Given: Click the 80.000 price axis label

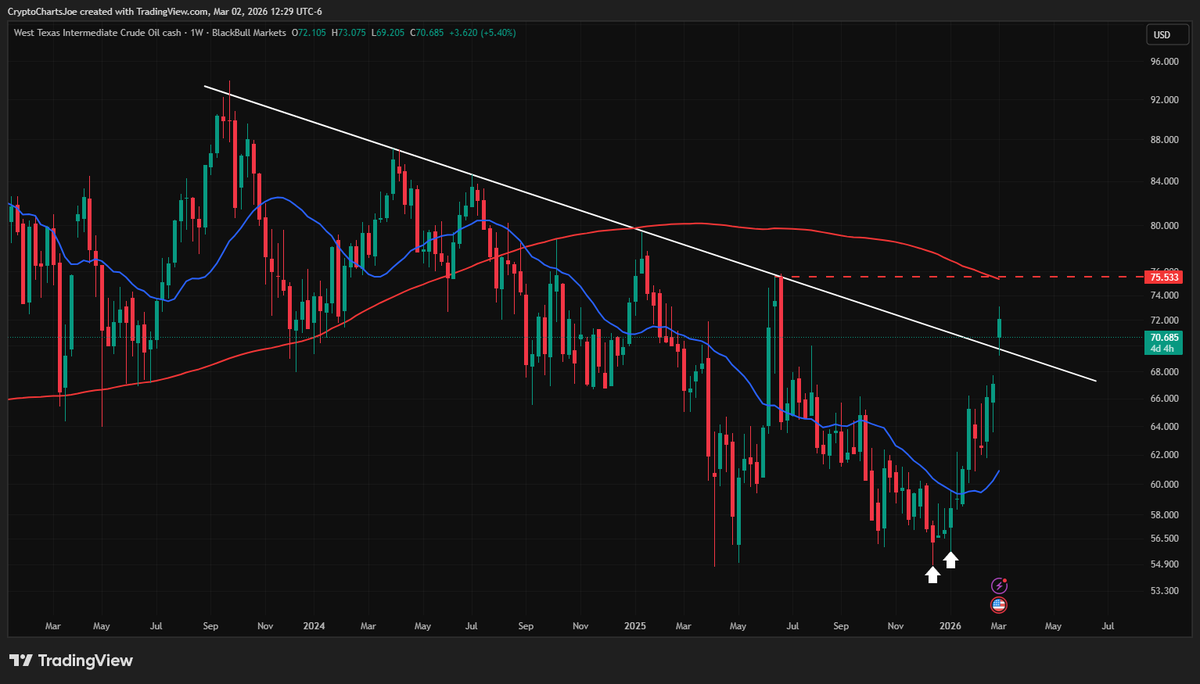Looking at the screenshot, I should (1165, 226).
